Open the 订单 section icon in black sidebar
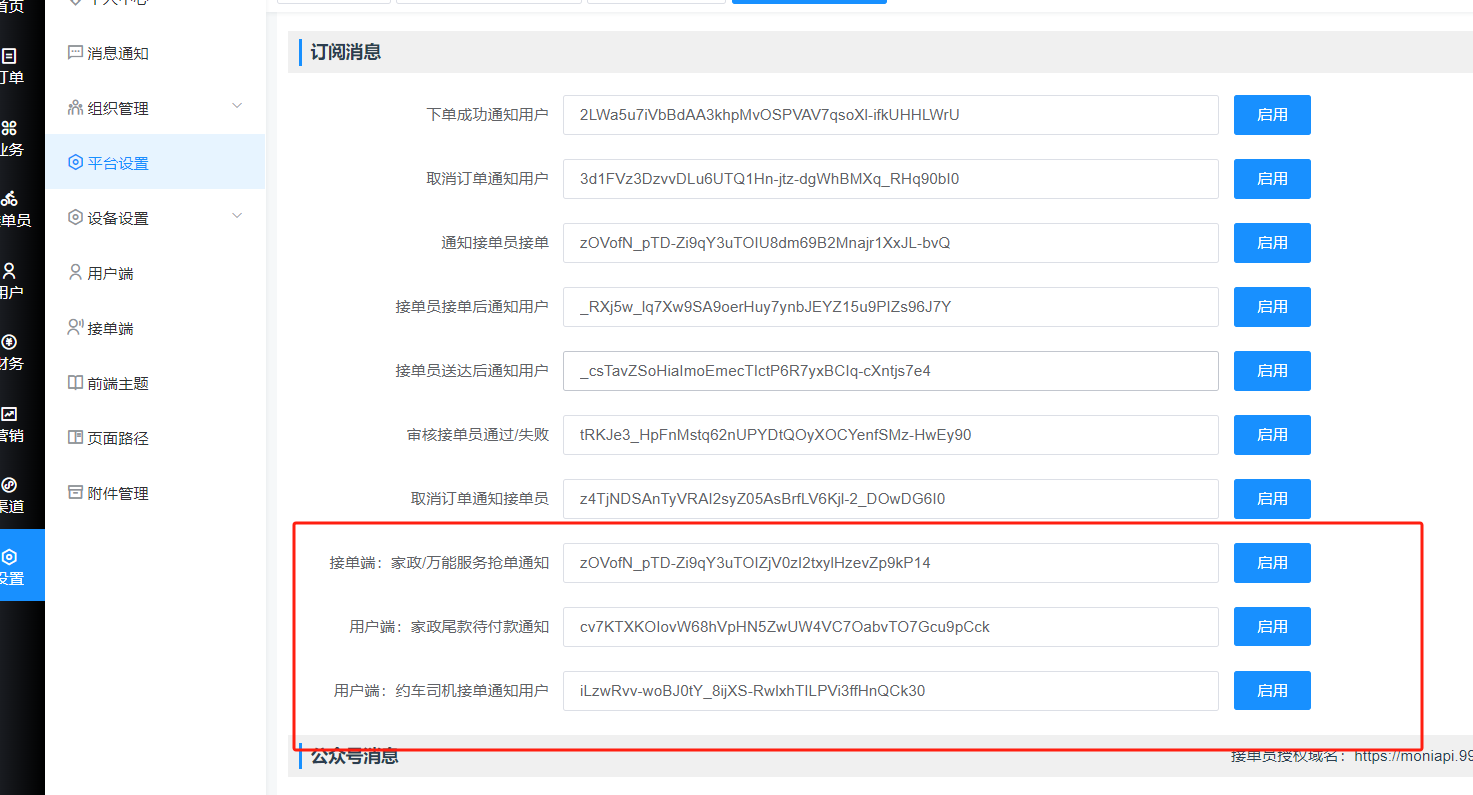This screenshot has width=1473, height=795. (x=9, y=56)
